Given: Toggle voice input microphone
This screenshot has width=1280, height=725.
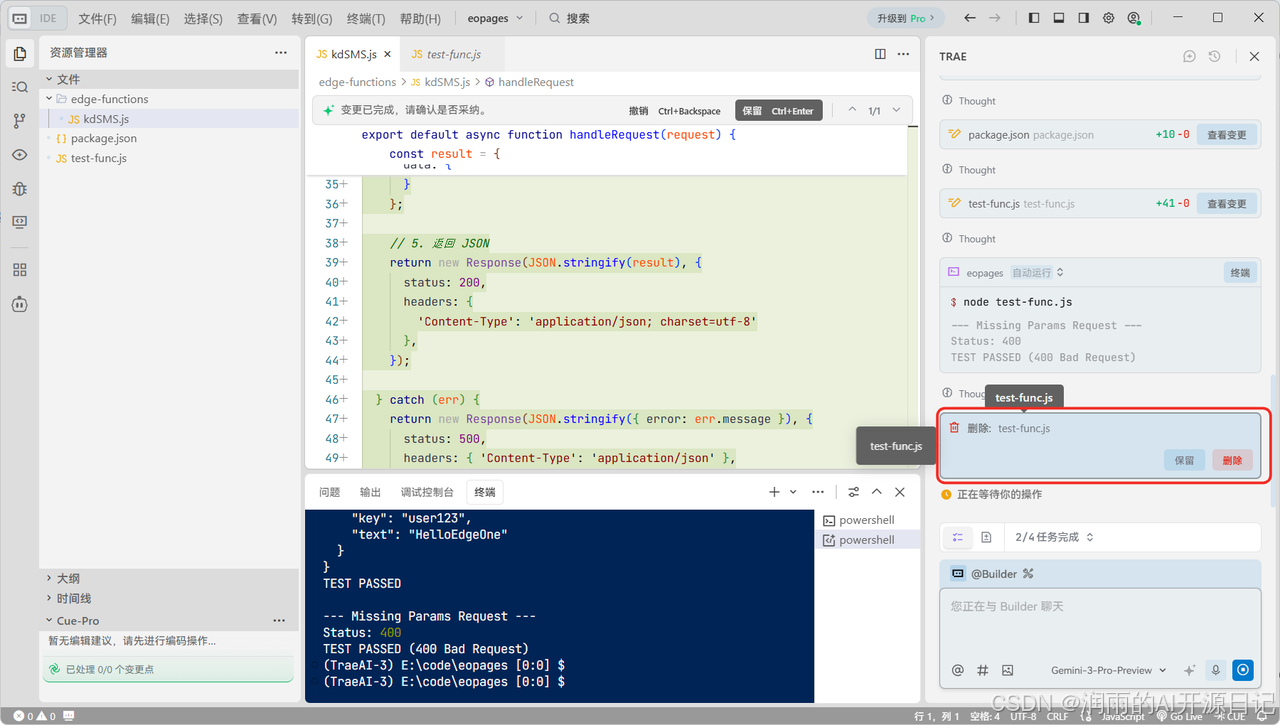Looking at the screenshot, I should [1216, 670].
